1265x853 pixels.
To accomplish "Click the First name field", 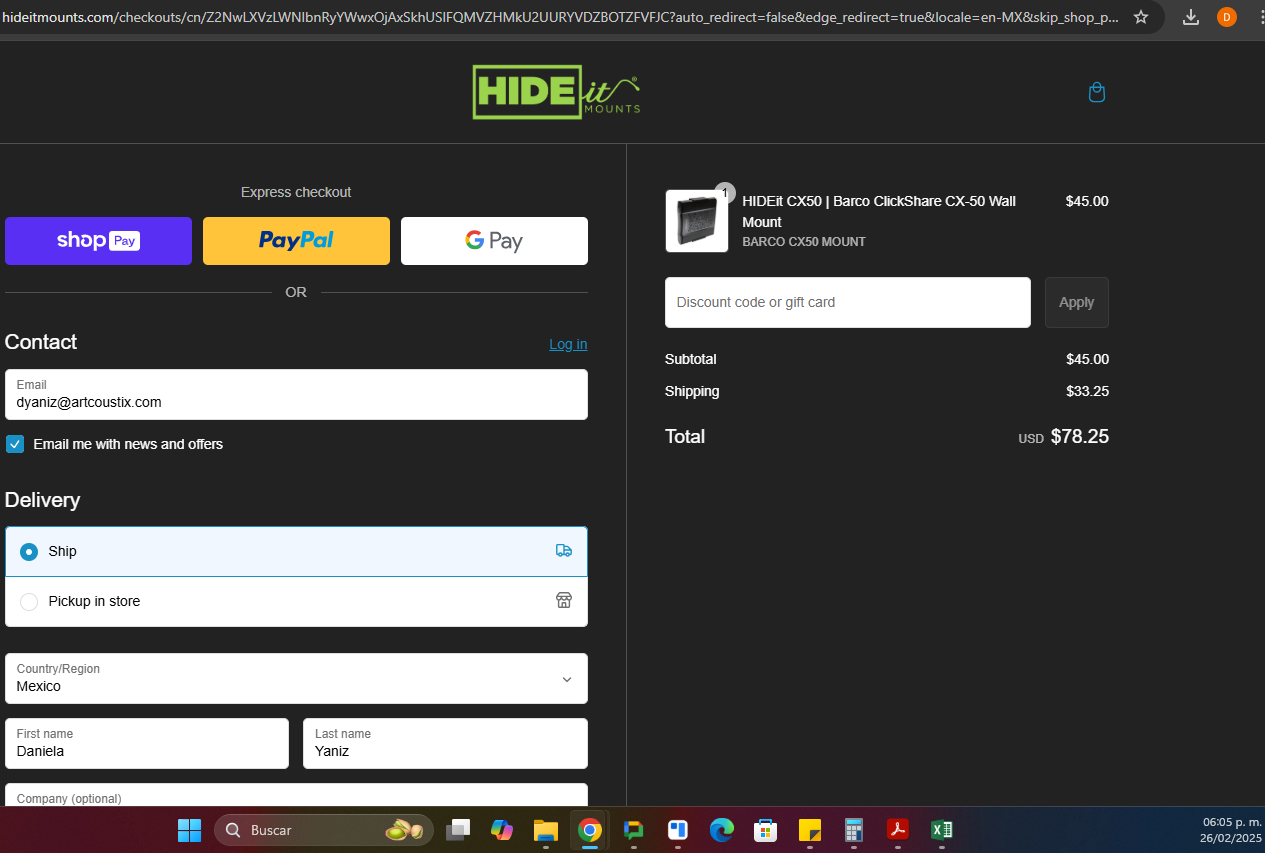I will click(147, 743).
